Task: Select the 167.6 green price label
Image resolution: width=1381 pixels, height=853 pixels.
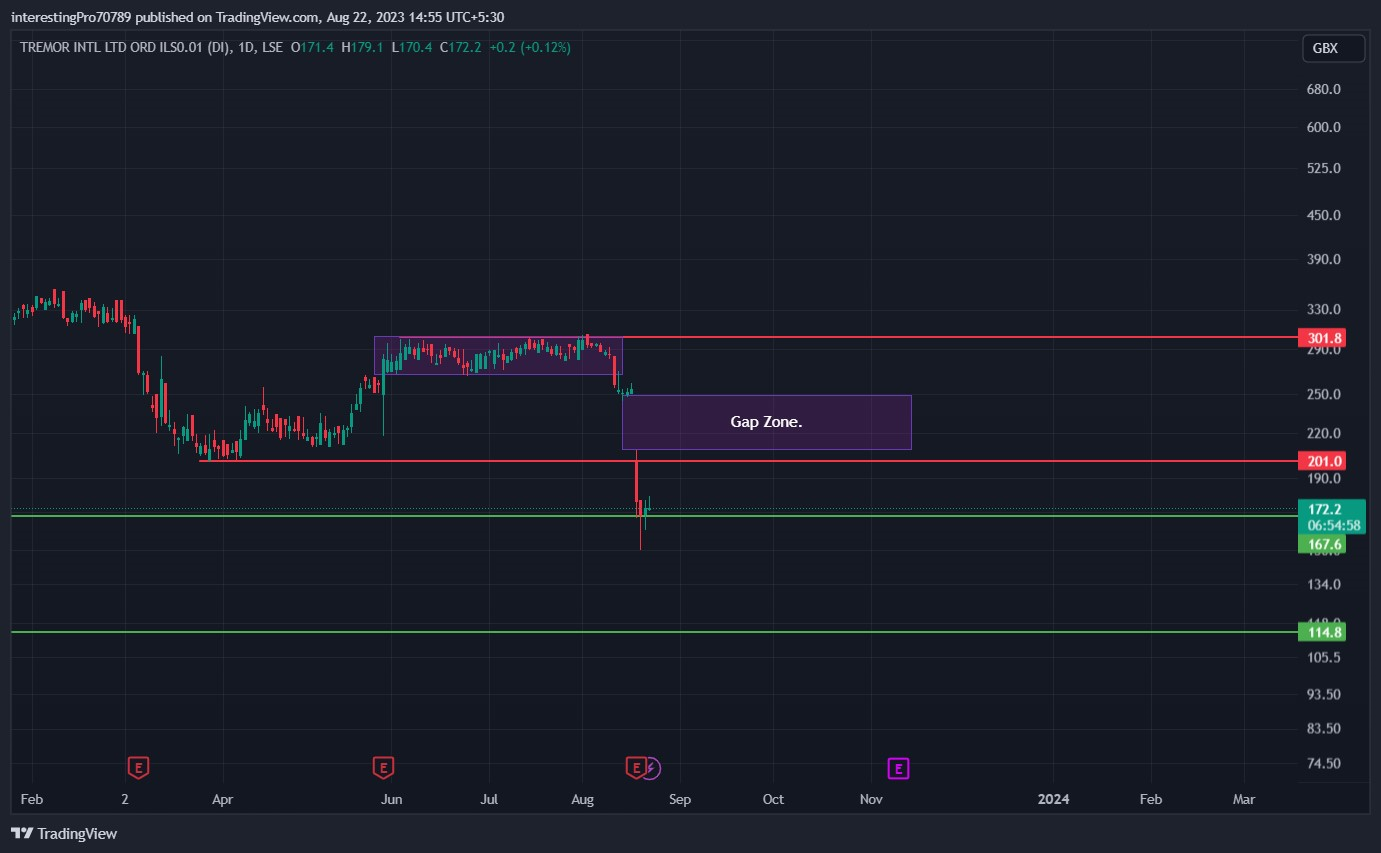Action: point(1321,545)
